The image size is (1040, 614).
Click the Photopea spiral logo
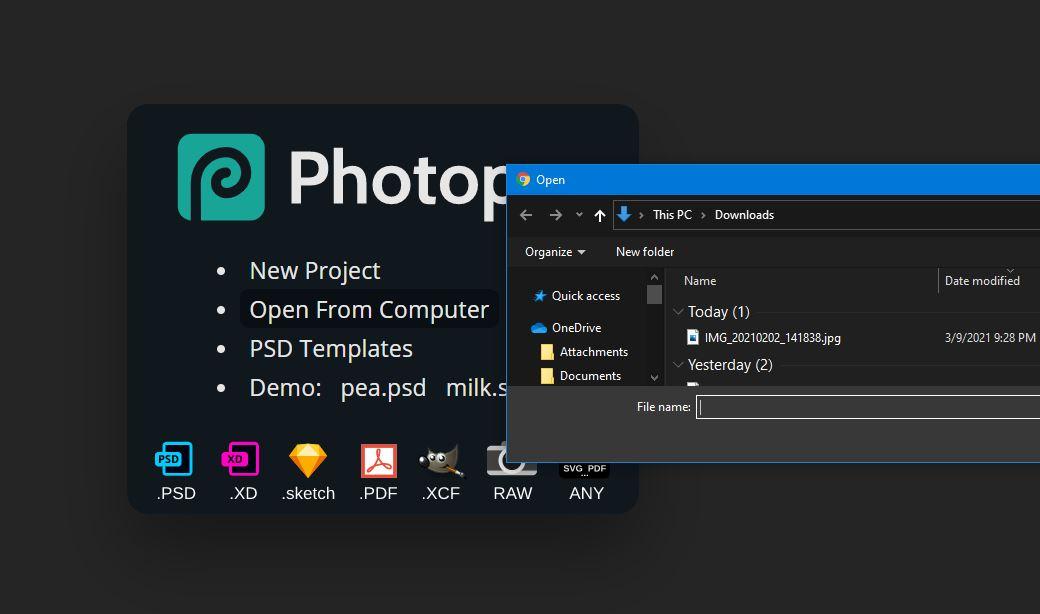(x=221, y=177)
